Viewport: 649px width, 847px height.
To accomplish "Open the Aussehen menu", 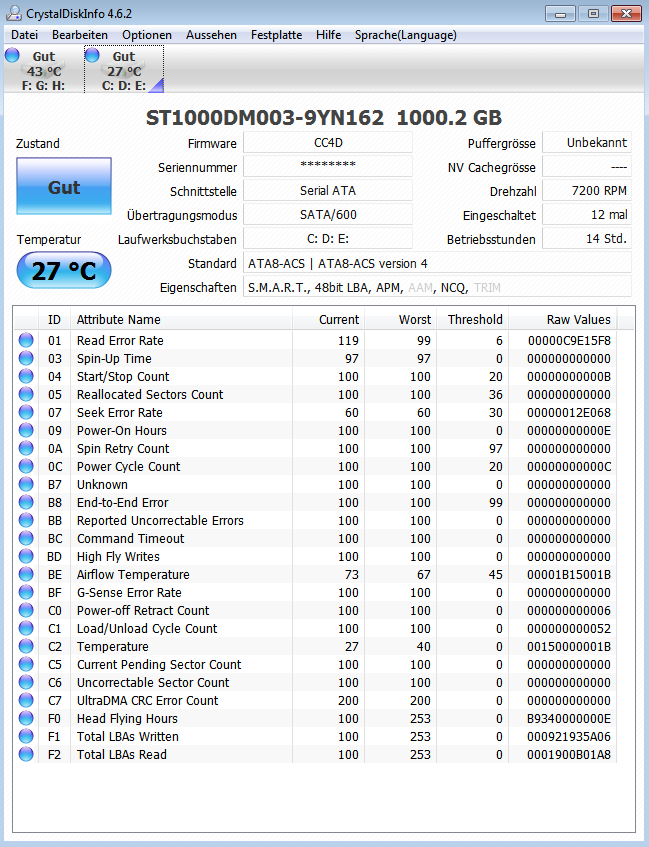I will (x=211, y=35).
